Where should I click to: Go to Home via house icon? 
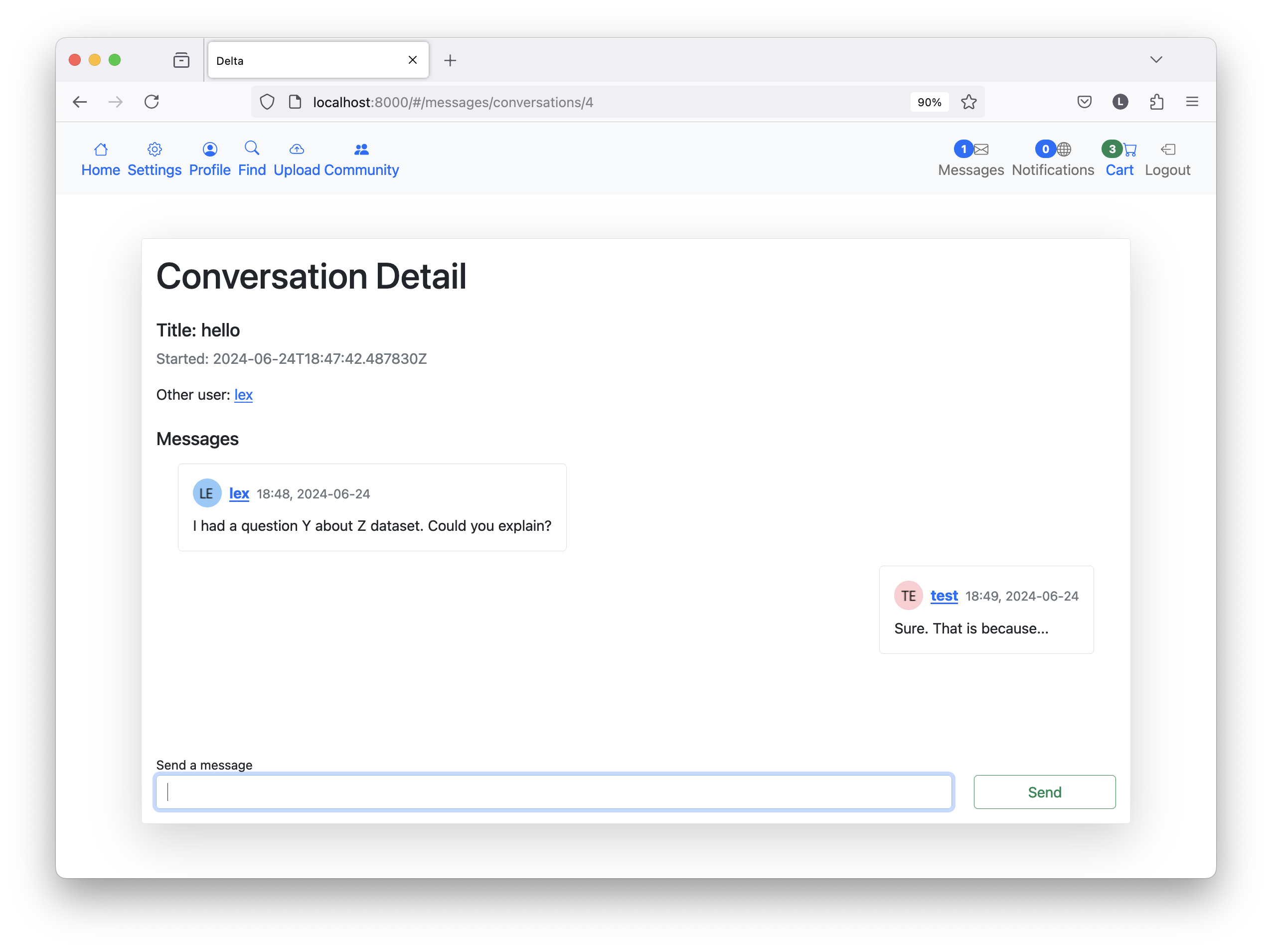(101, 150)
